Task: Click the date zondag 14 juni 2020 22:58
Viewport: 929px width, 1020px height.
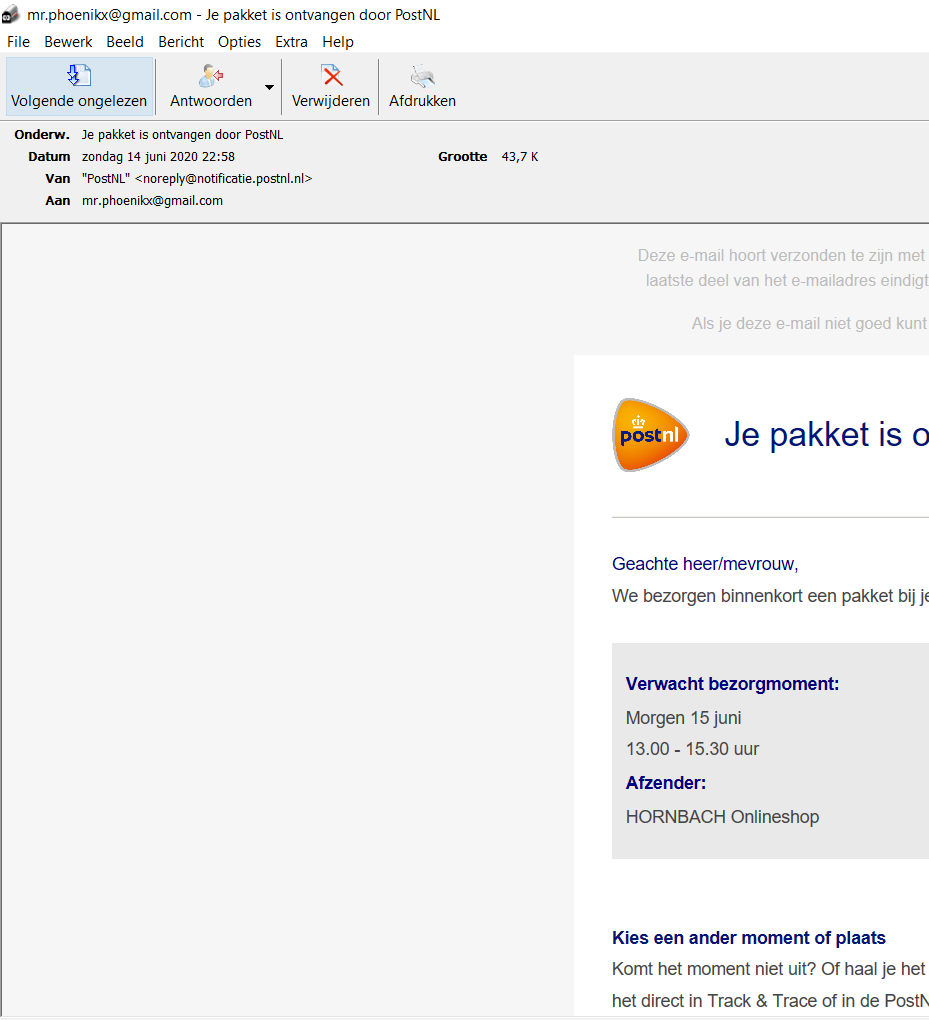Action: pos(158,157)
